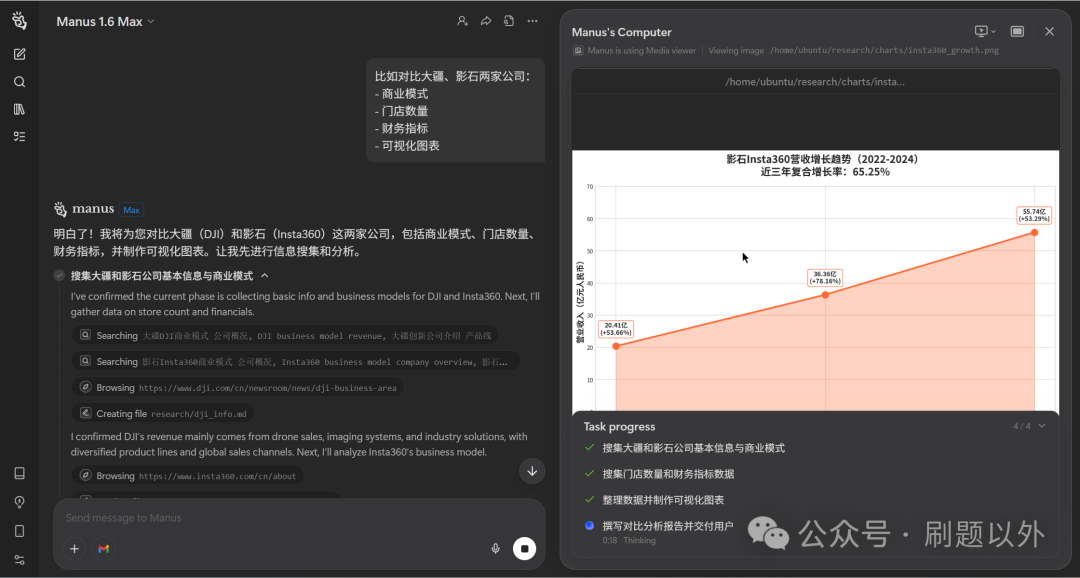The width and height of the screenshot is (1080, 578).
Task: Click the Send message to Manus input field
Action: 280,518
